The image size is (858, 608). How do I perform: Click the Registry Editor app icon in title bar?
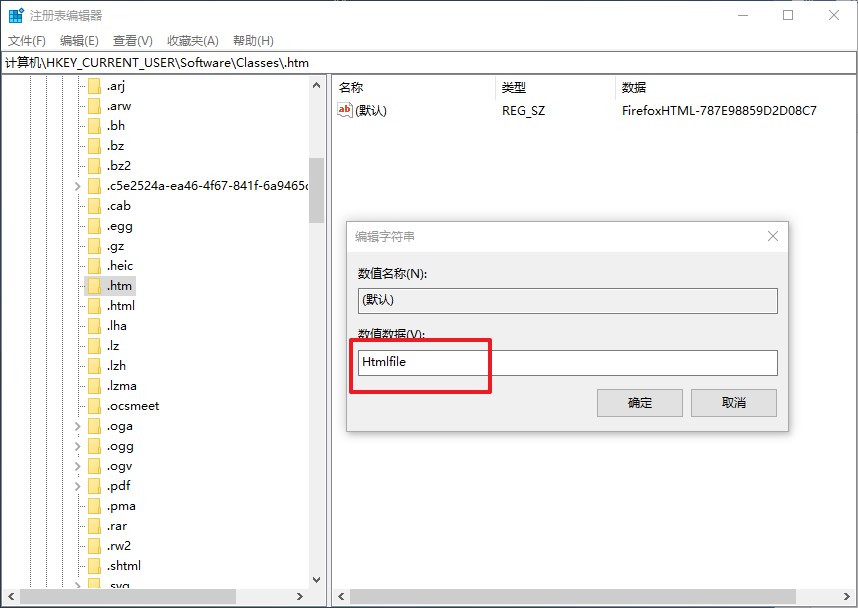tap(16, 15)
